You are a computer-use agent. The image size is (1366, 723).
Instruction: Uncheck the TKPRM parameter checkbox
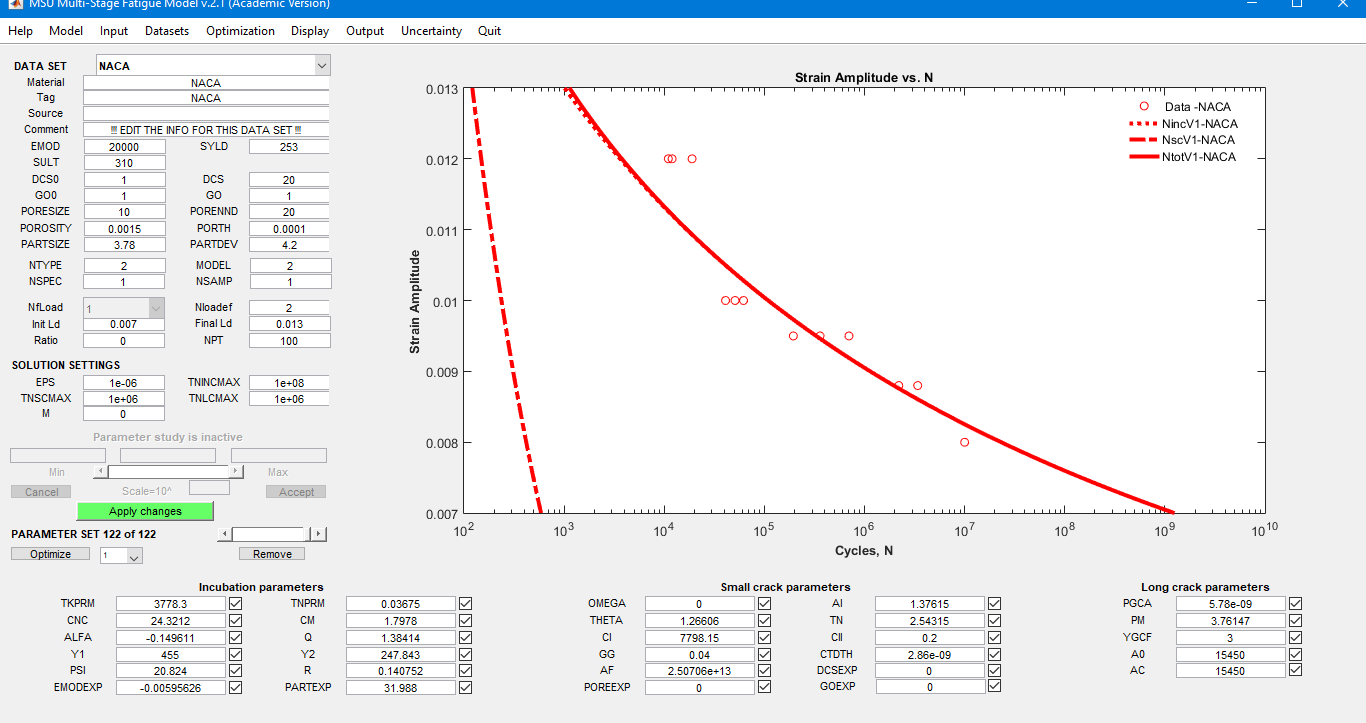pyautogui.click(x=235, y=604)
